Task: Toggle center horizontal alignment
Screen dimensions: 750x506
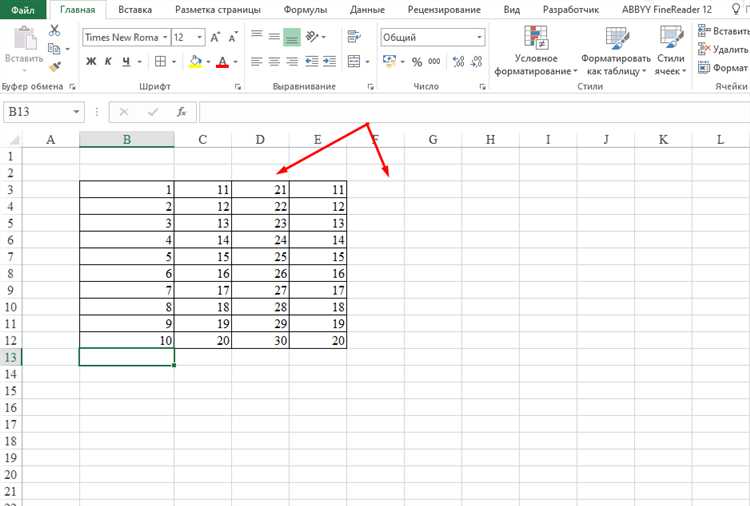Action: coord(274,62)
